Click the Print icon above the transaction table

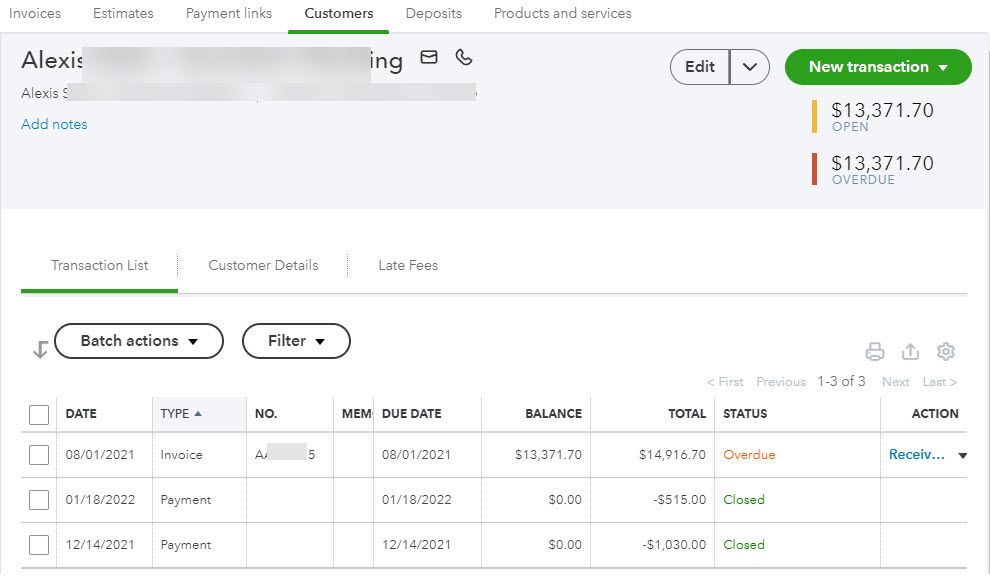(875, 351)
